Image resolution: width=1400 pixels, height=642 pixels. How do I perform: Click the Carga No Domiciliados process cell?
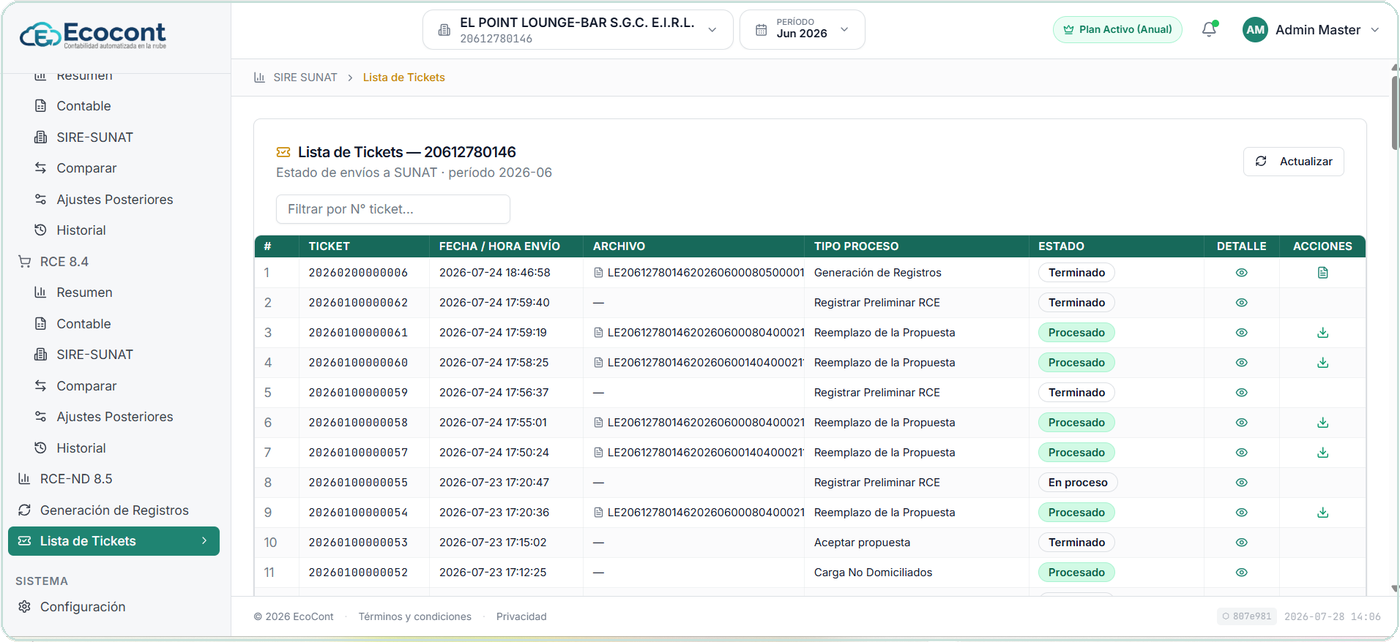[873, 572]
